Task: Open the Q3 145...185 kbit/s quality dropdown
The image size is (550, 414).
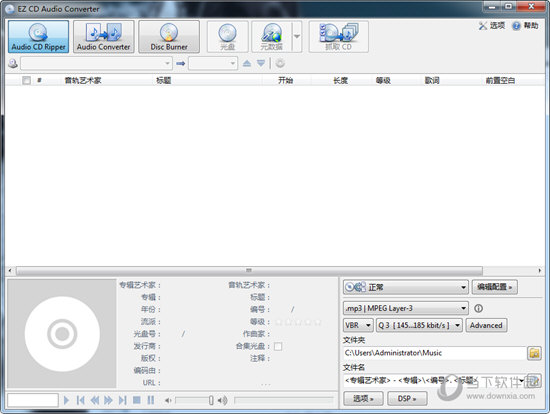Action: 419,325
